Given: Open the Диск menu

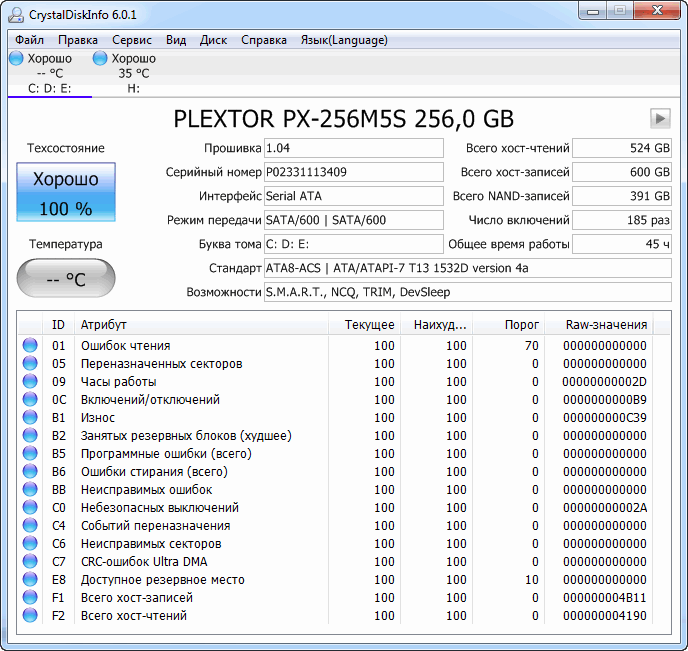Looking at the screenshot, I should [213, 40].
